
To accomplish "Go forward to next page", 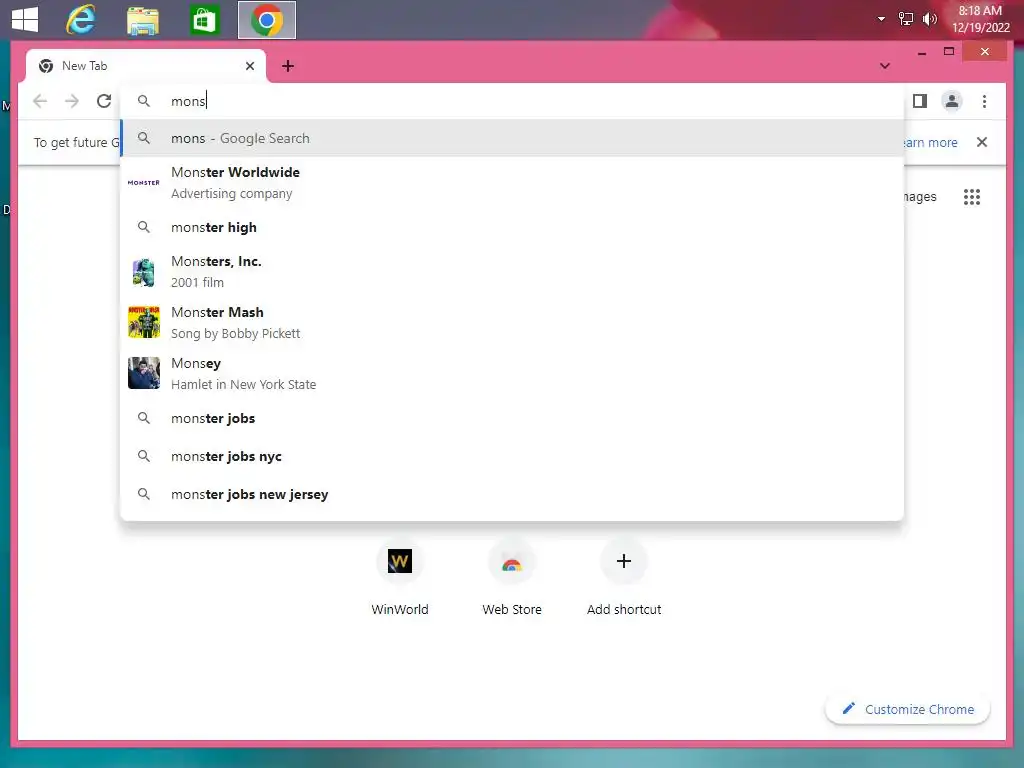I will [x=72, y=101].
